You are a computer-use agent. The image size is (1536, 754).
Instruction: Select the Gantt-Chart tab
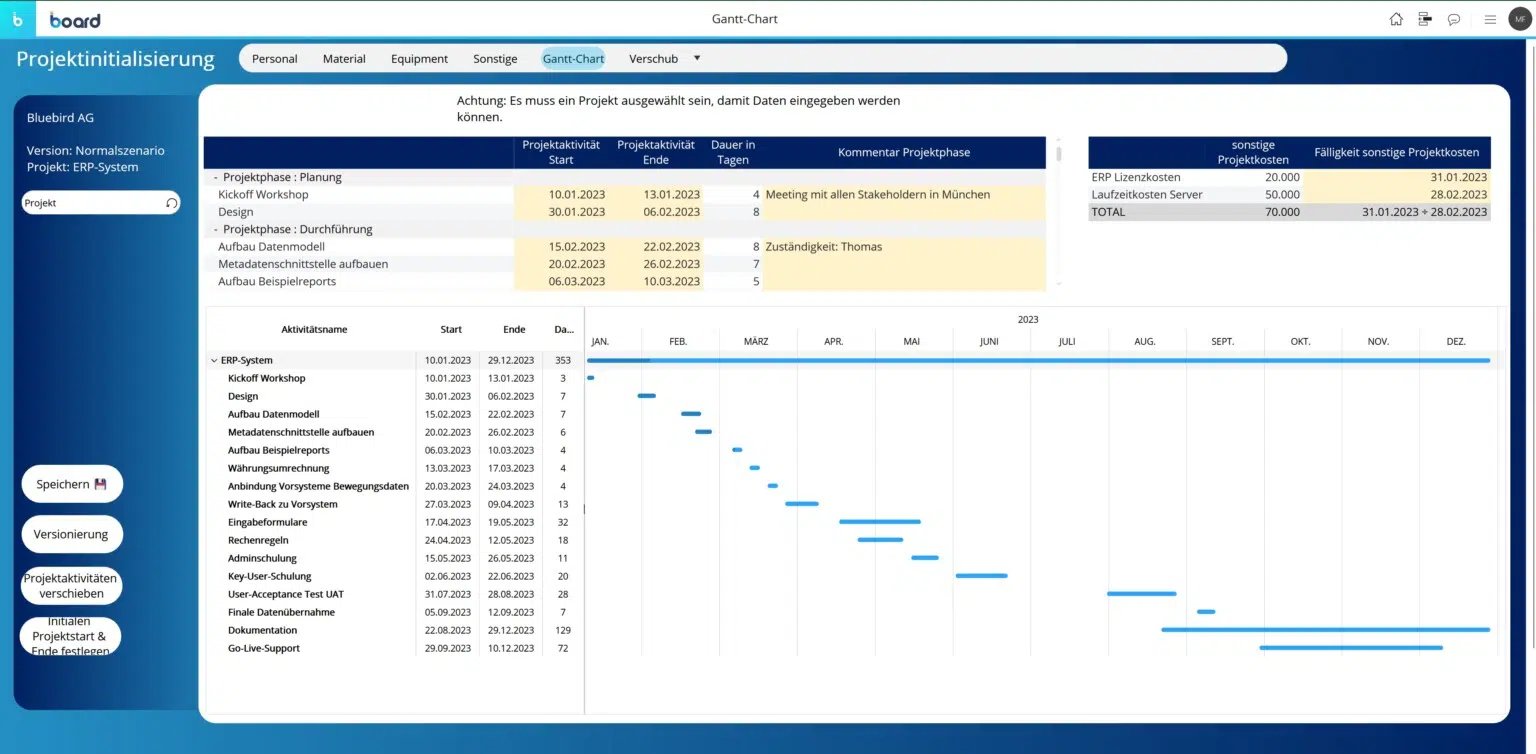pos(573,59)
